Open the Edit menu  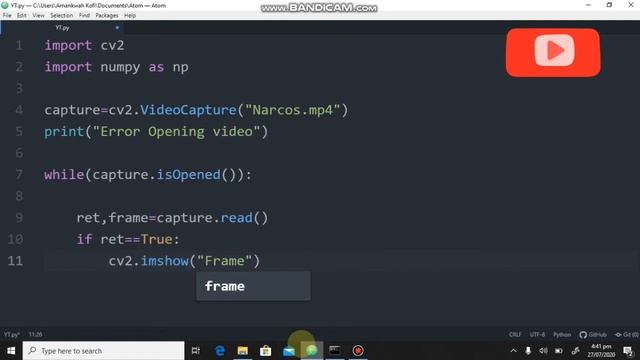pyautogui.click(x=22, y=16)
